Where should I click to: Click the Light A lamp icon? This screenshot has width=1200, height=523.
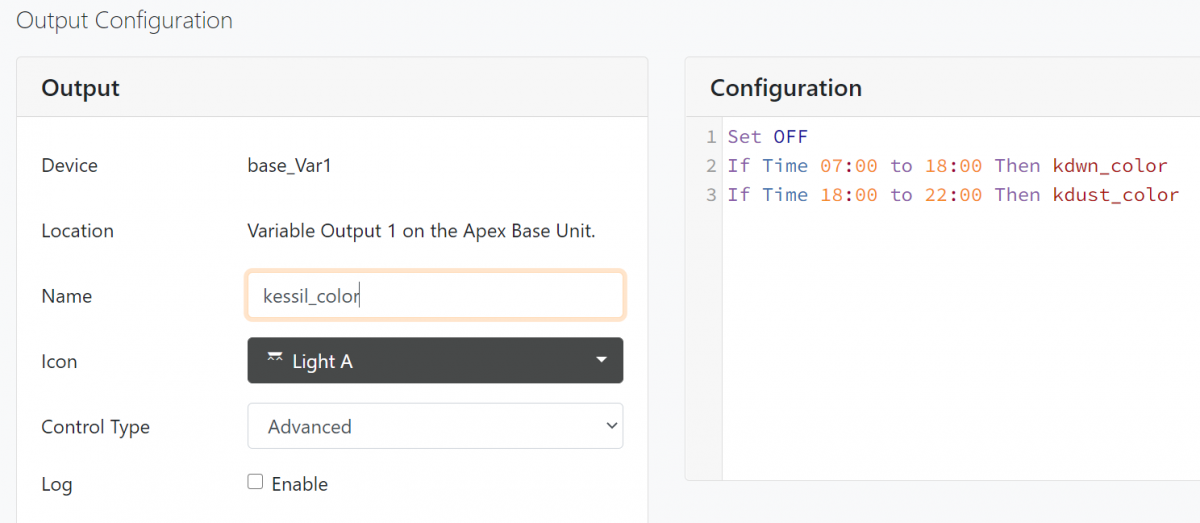(x=275, y=359)
